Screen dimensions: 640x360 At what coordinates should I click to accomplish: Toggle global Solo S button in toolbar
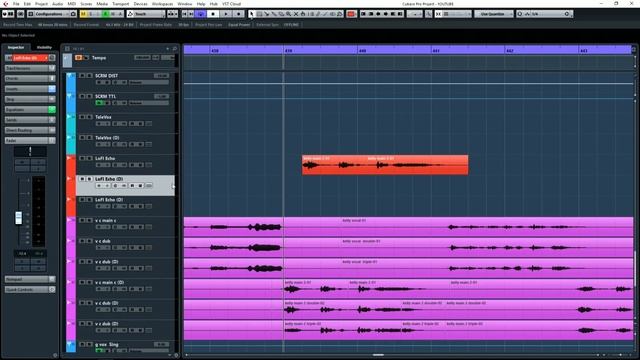(x=91, y=14)
